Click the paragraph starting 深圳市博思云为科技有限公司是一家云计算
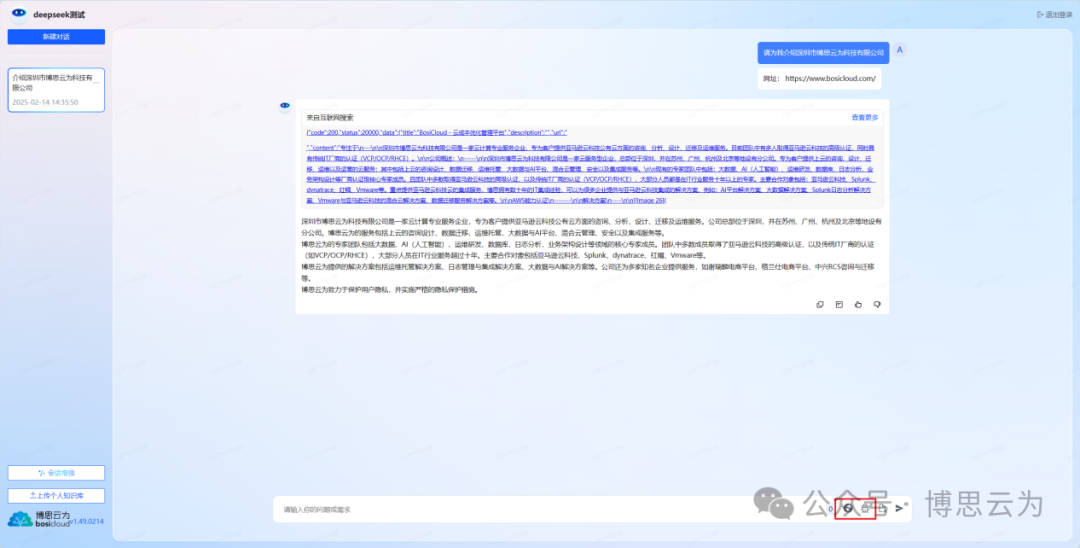 pos(591,227)
